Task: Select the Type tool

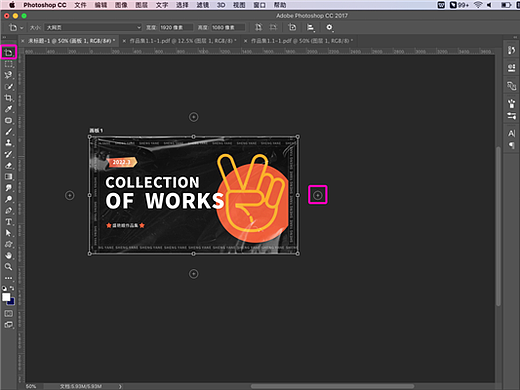Action: [9, 222]
